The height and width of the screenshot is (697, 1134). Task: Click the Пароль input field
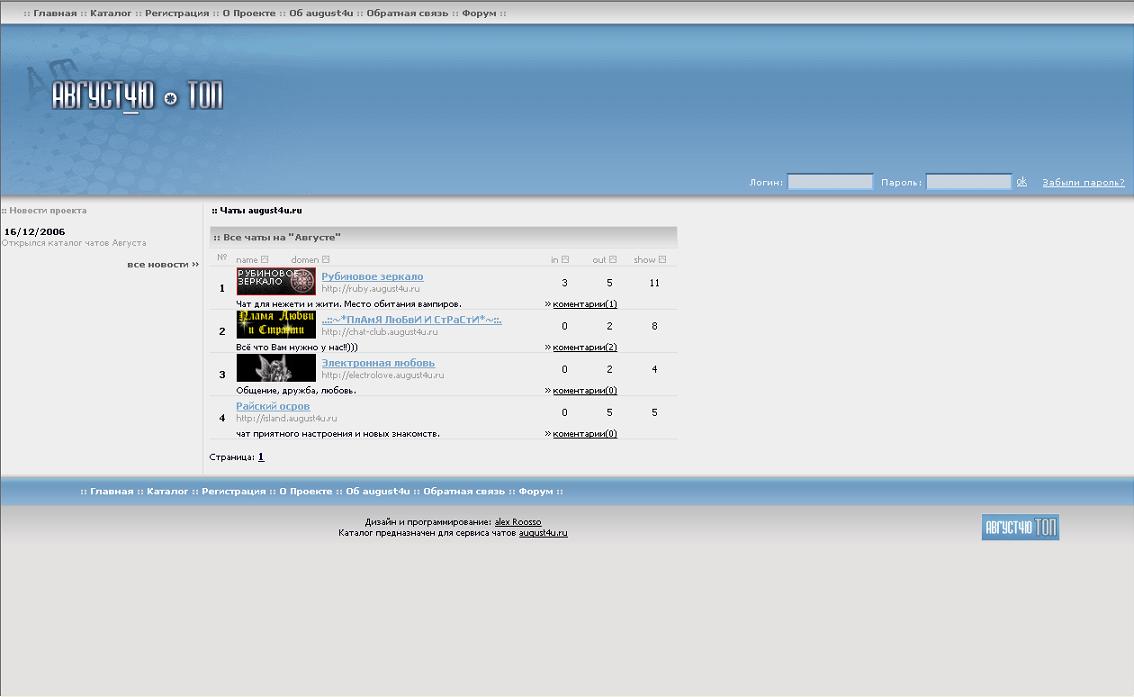(x=969, y=181)
